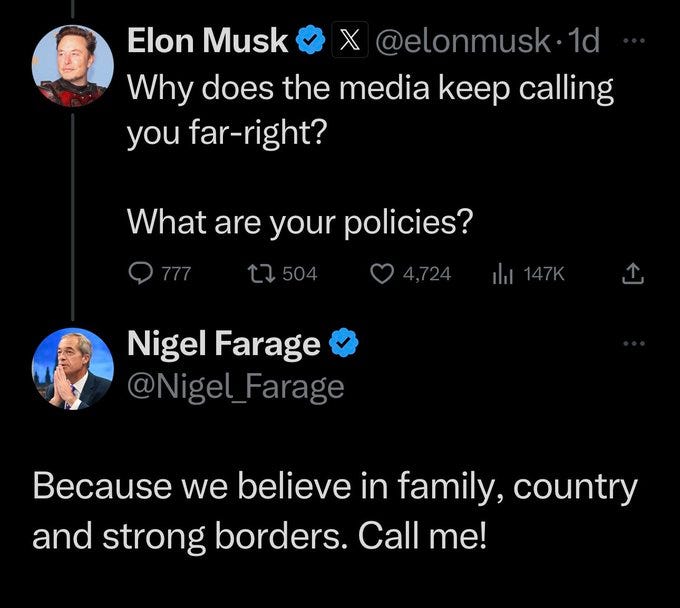
Task: Repost Elon Musk's tweet
Action: 255,272
